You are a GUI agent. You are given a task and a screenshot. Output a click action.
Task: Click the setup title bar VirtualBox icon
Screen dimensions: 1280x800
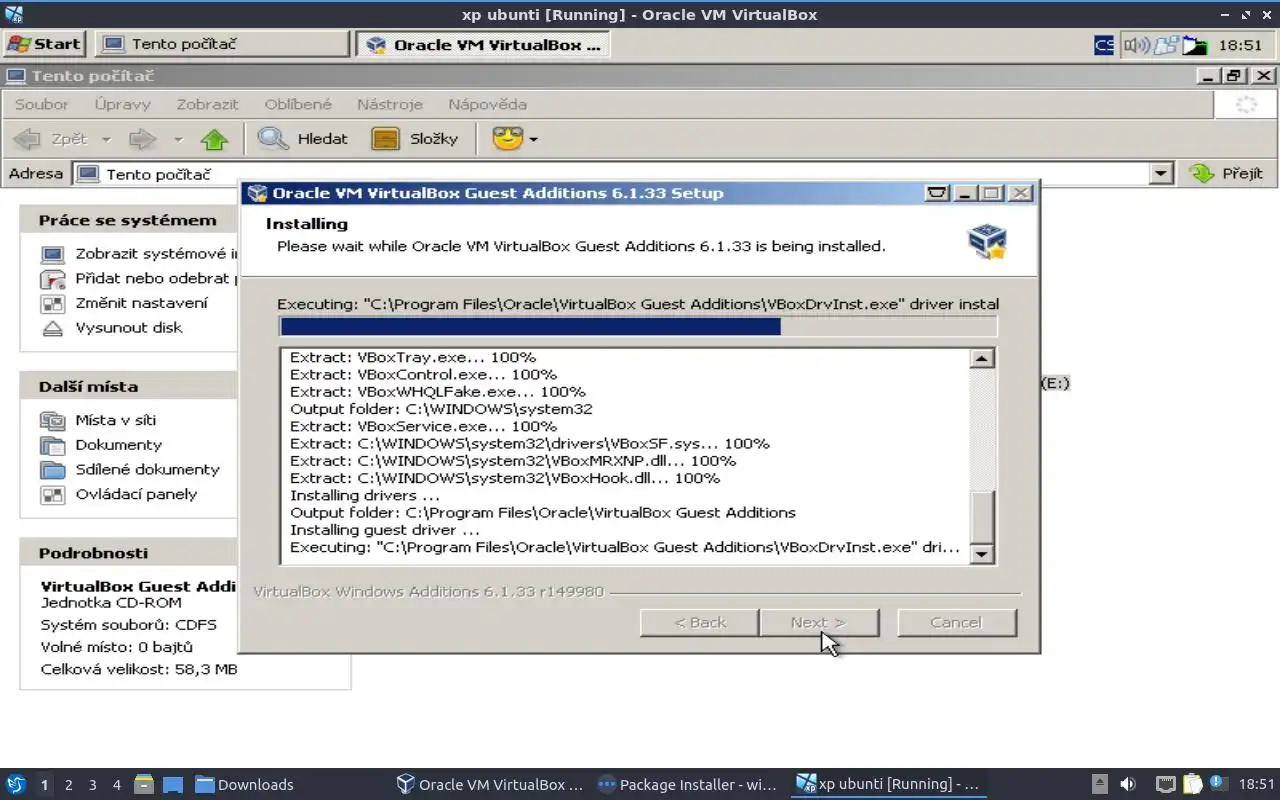point(258,193)
